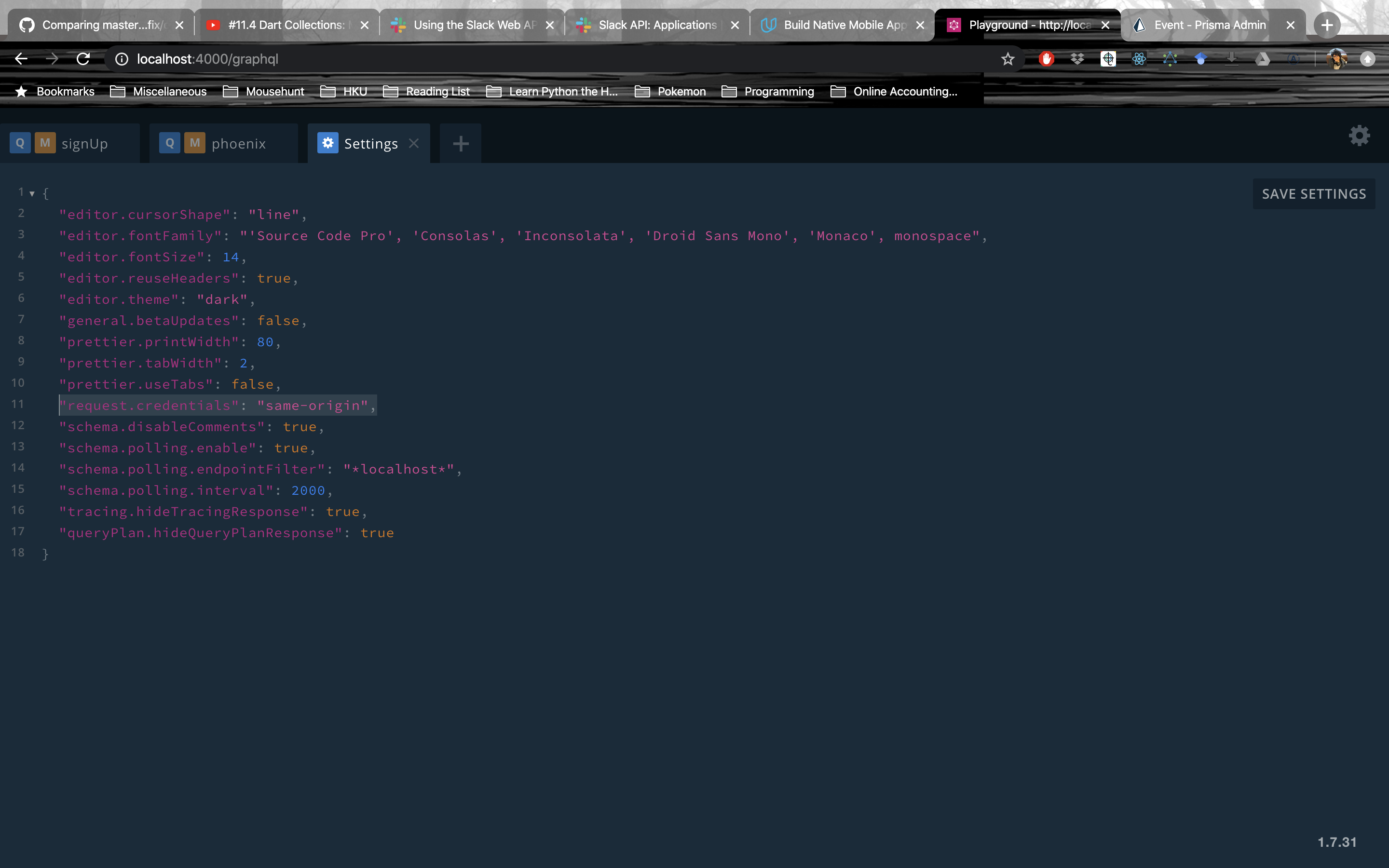This screenshot has width=1389, height=868.
Task: Click the red ad blocker hand icon
Action: click(x=1047, y=58)
